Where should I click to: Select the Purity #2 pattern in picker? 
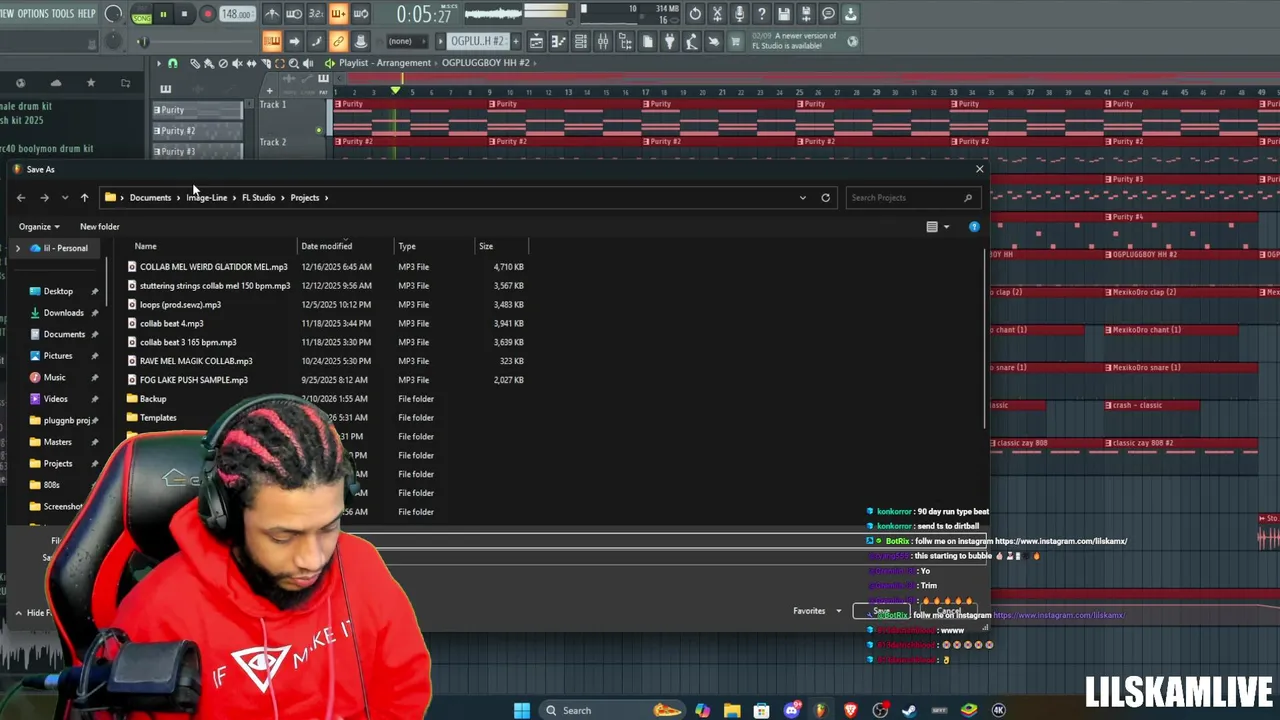pos(197,131)
